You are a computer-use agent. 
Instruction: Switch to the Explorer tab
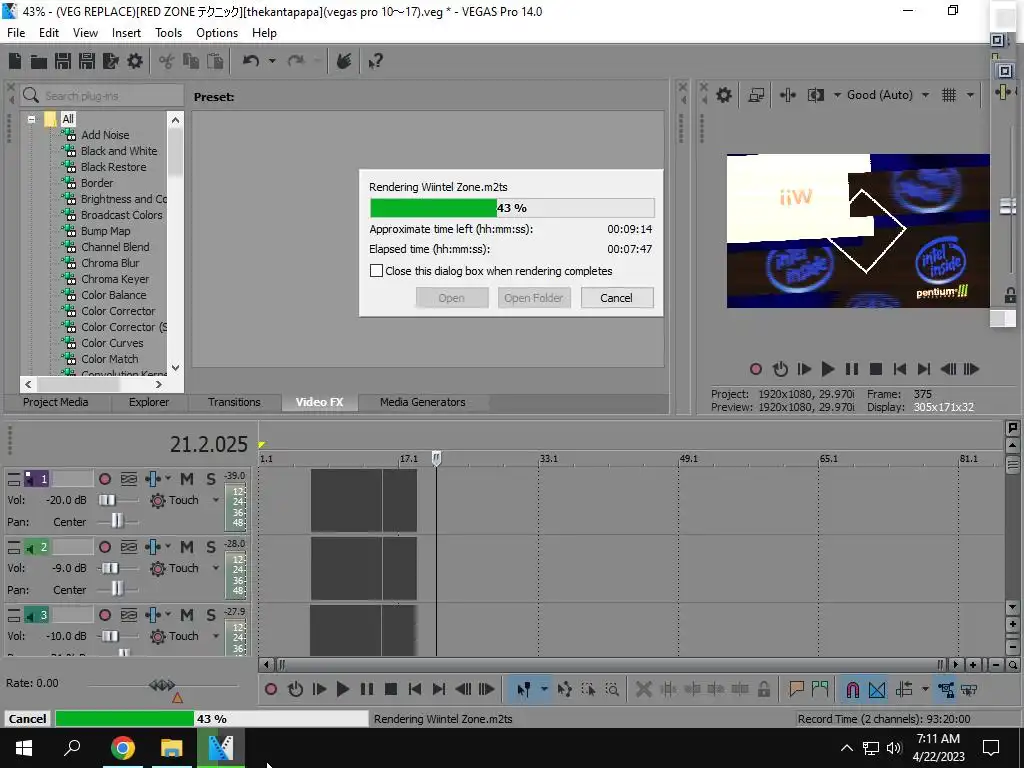tap(148, 402)
